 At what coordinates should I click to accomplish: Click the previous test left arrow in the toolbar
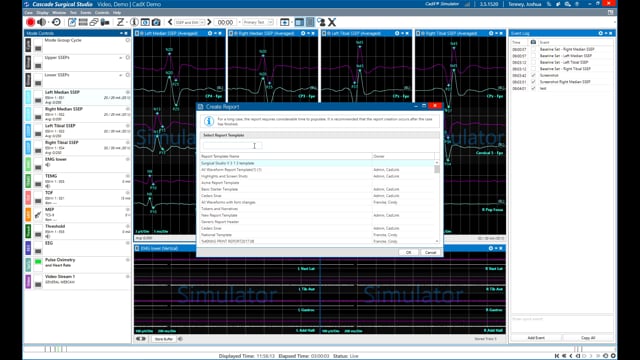[170, 22]
